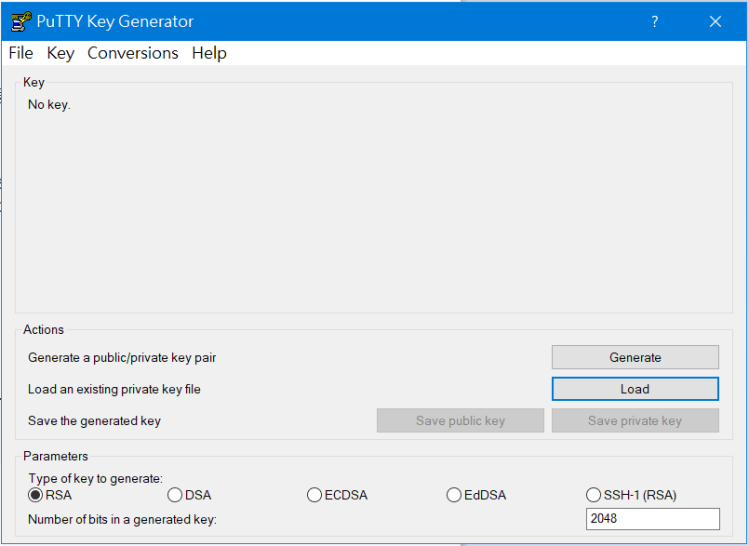
Task: Close the PuTTY Key Generator window
Action: click(715, 21)
